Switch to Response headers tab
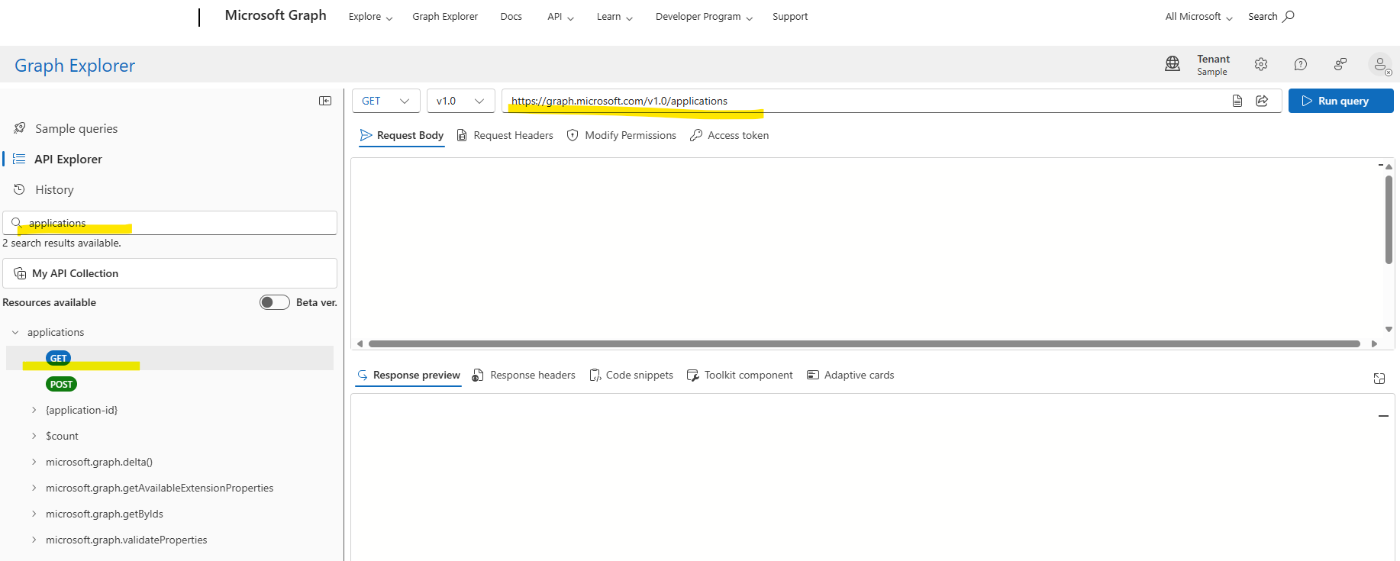1400x561 pixels. (x=524, y=375)
